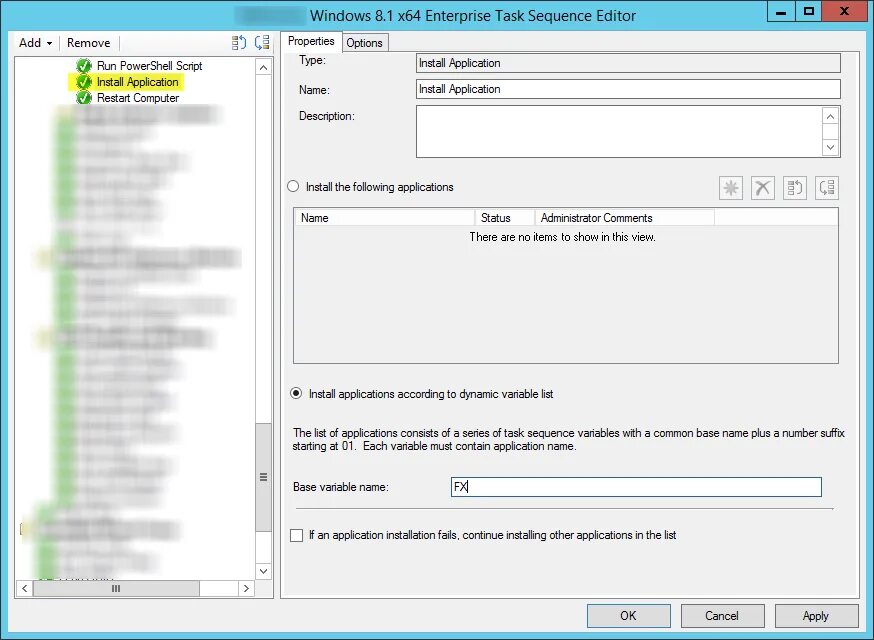Click the delete application X icon
Viewport: 874px width, 640px height.
[763, 188]
